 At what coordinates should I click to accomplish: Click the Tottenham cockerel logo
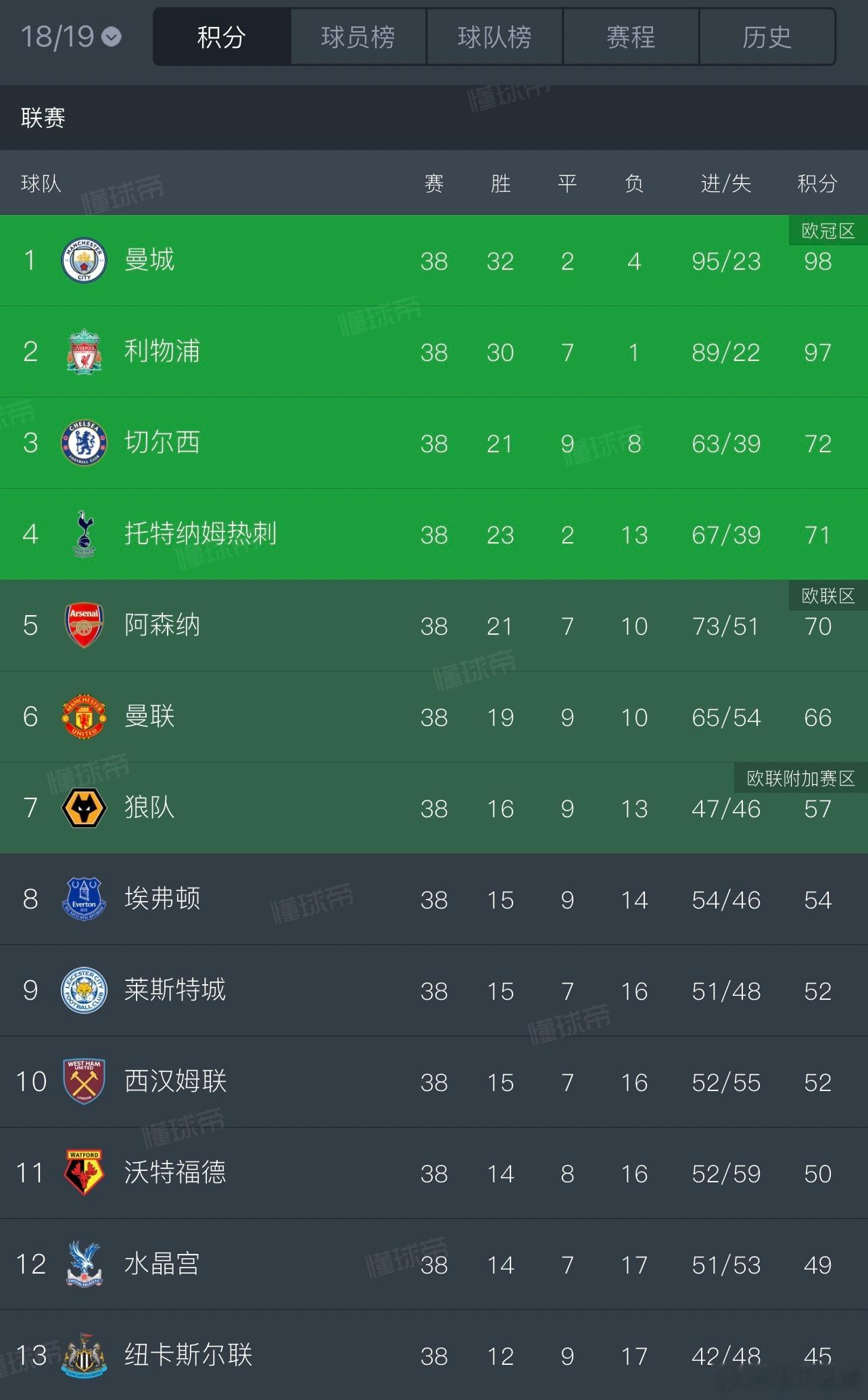tap(84, 534)
